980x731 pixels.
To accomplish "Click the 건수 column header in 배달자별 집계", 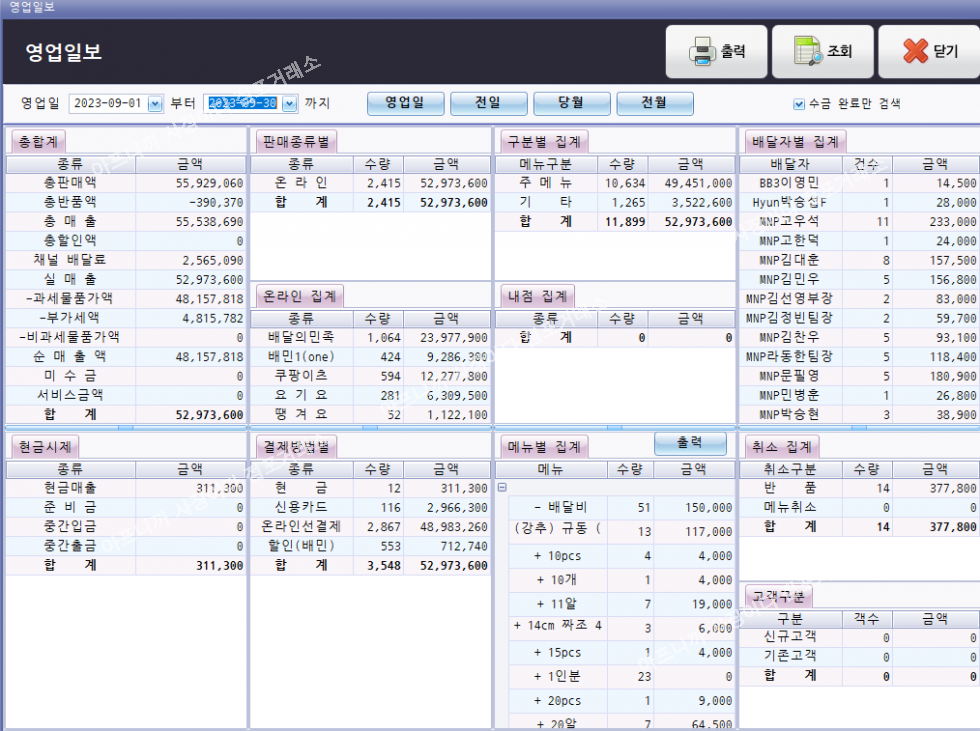I will point(866,164).
